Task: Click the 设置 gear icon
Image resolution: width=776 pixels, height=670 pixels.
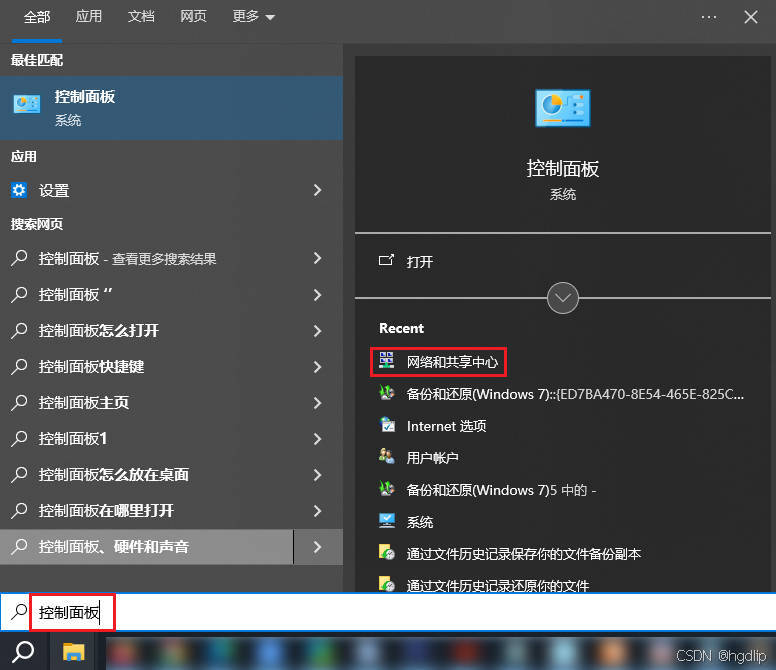Action: pos(19,190)
